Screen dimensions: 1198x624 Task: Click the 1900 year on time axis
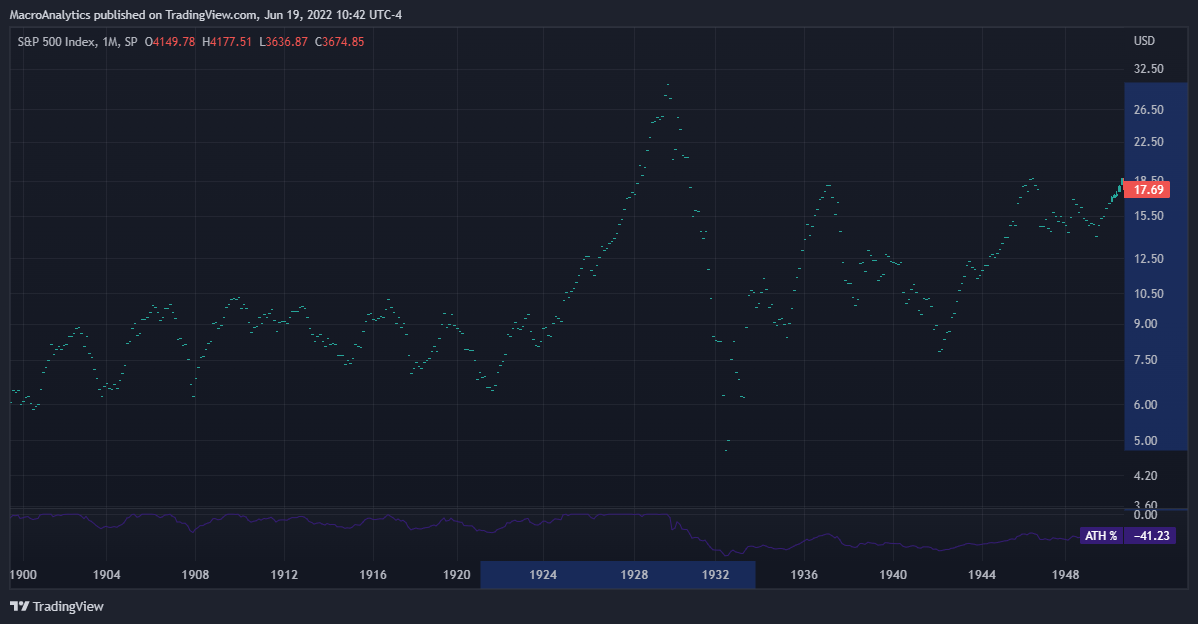[23, 574]
